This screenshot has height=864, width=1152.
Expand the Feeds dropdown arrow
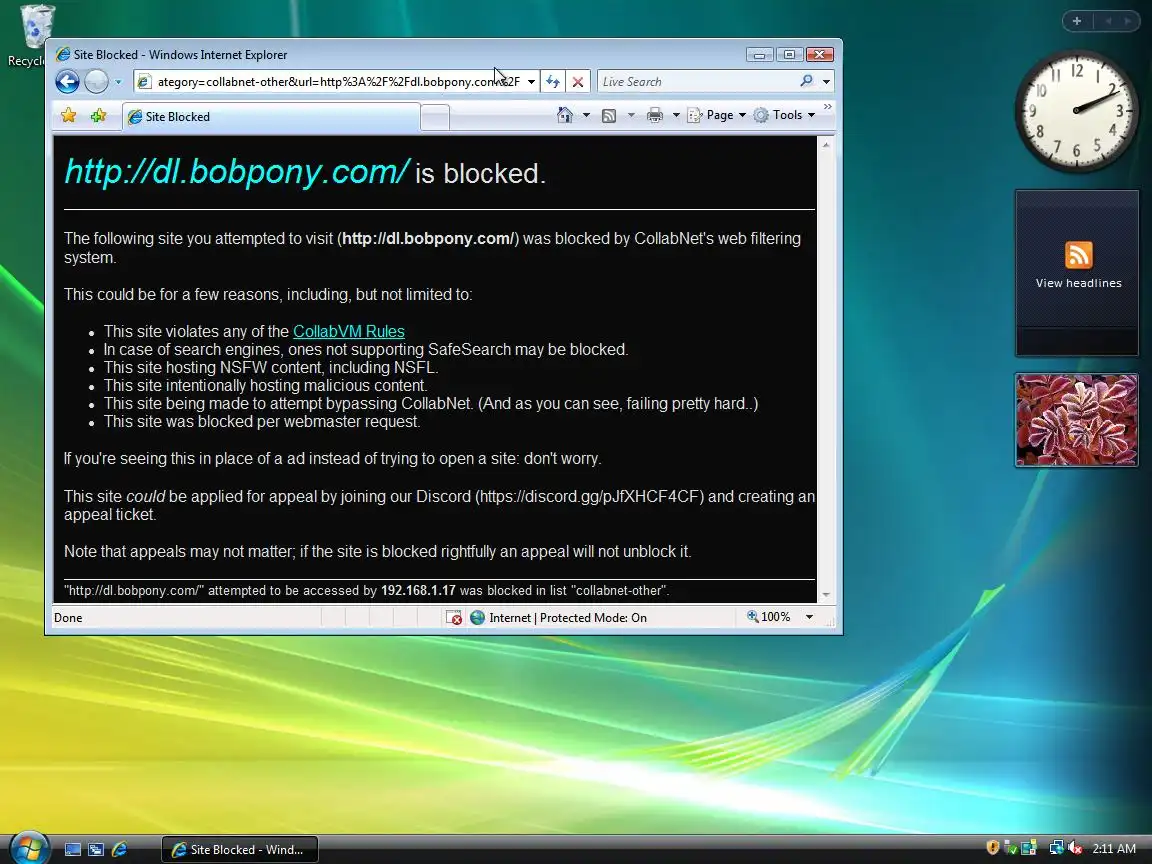click(x=631, y=115)
